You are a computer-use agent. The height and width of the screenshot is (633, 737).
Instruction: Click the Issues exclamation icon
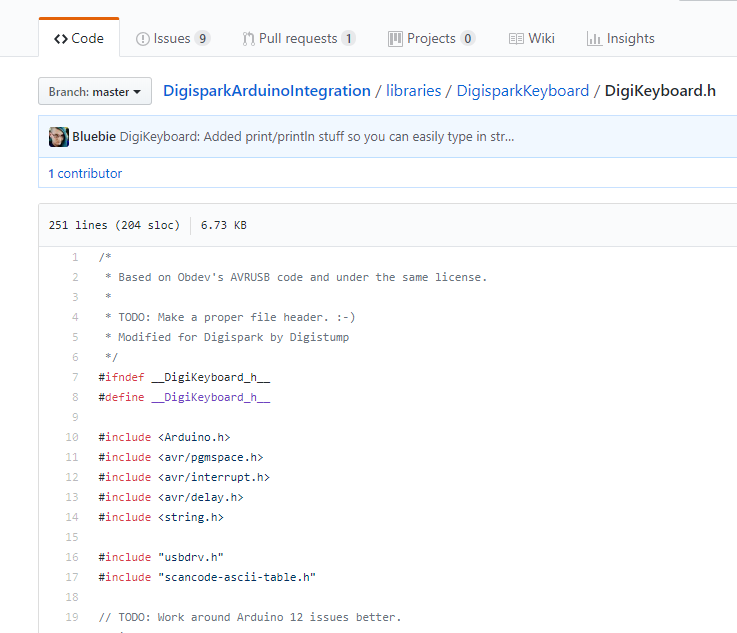142,39
